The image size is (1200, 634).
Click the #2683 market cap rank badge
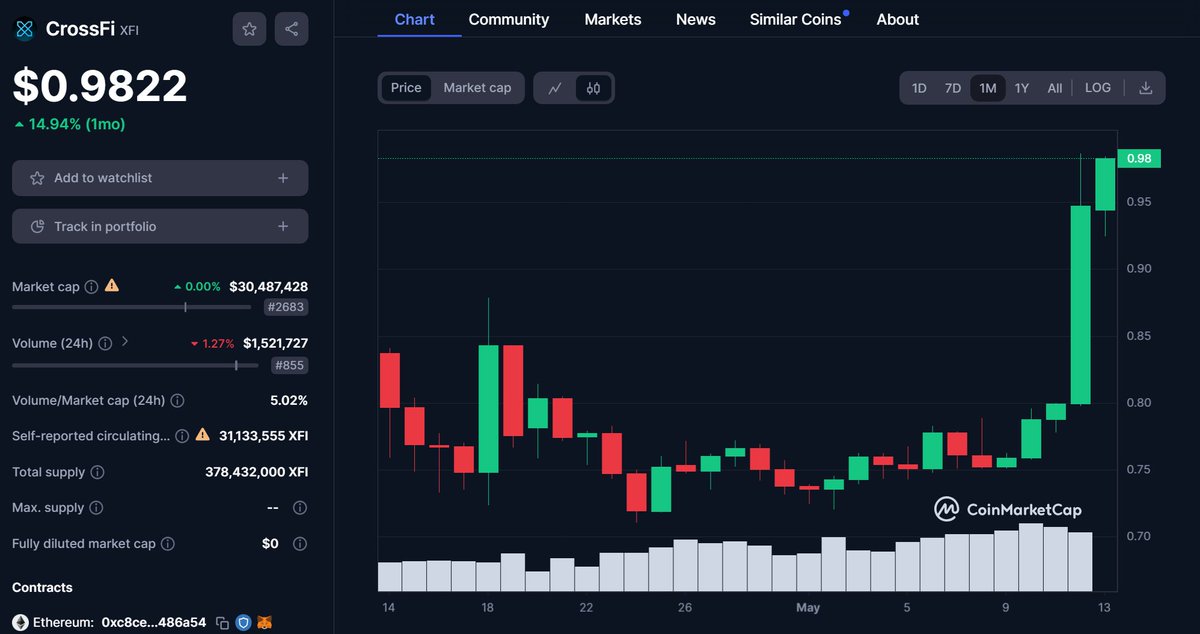click(286, 308)
